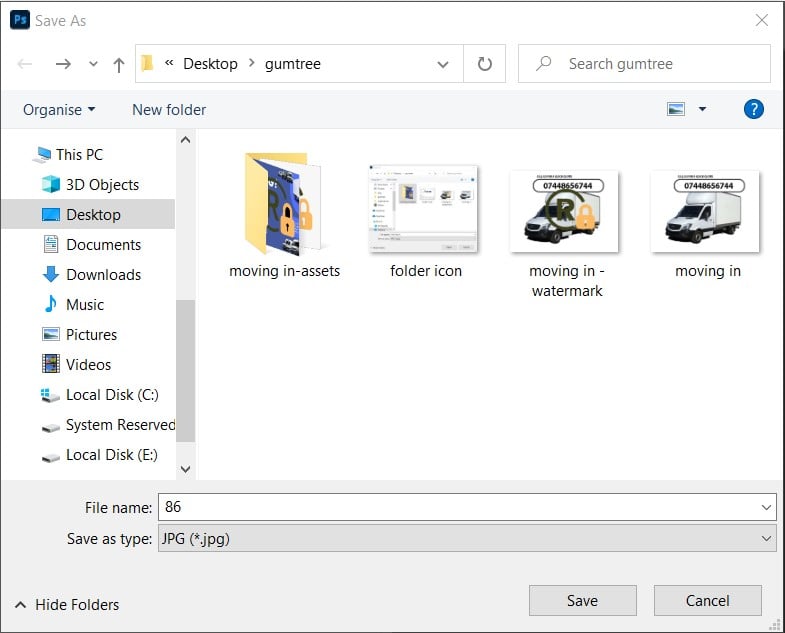785x633 pixels.
Task: Select gumtree in the address breadcrumb
Action: 293,64
